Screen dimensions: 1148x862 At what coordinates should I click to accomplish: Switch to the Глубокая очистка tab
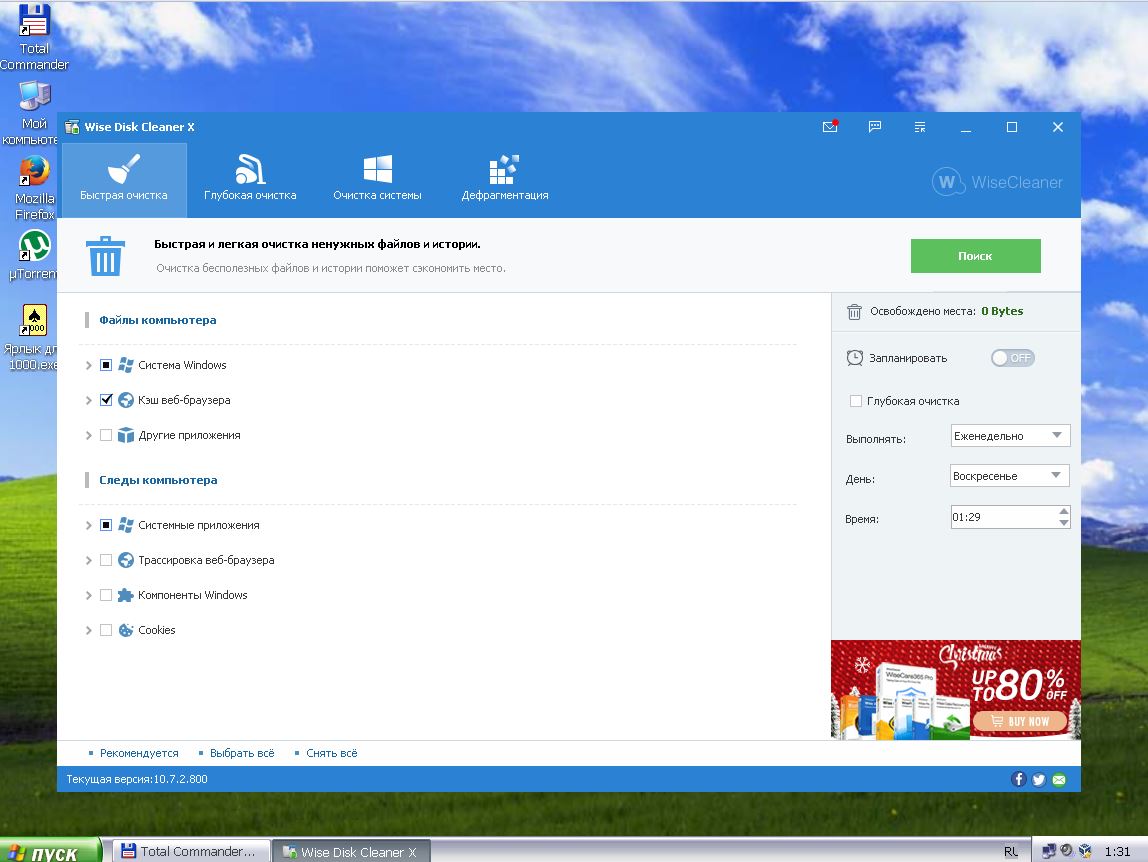[250, 180]
